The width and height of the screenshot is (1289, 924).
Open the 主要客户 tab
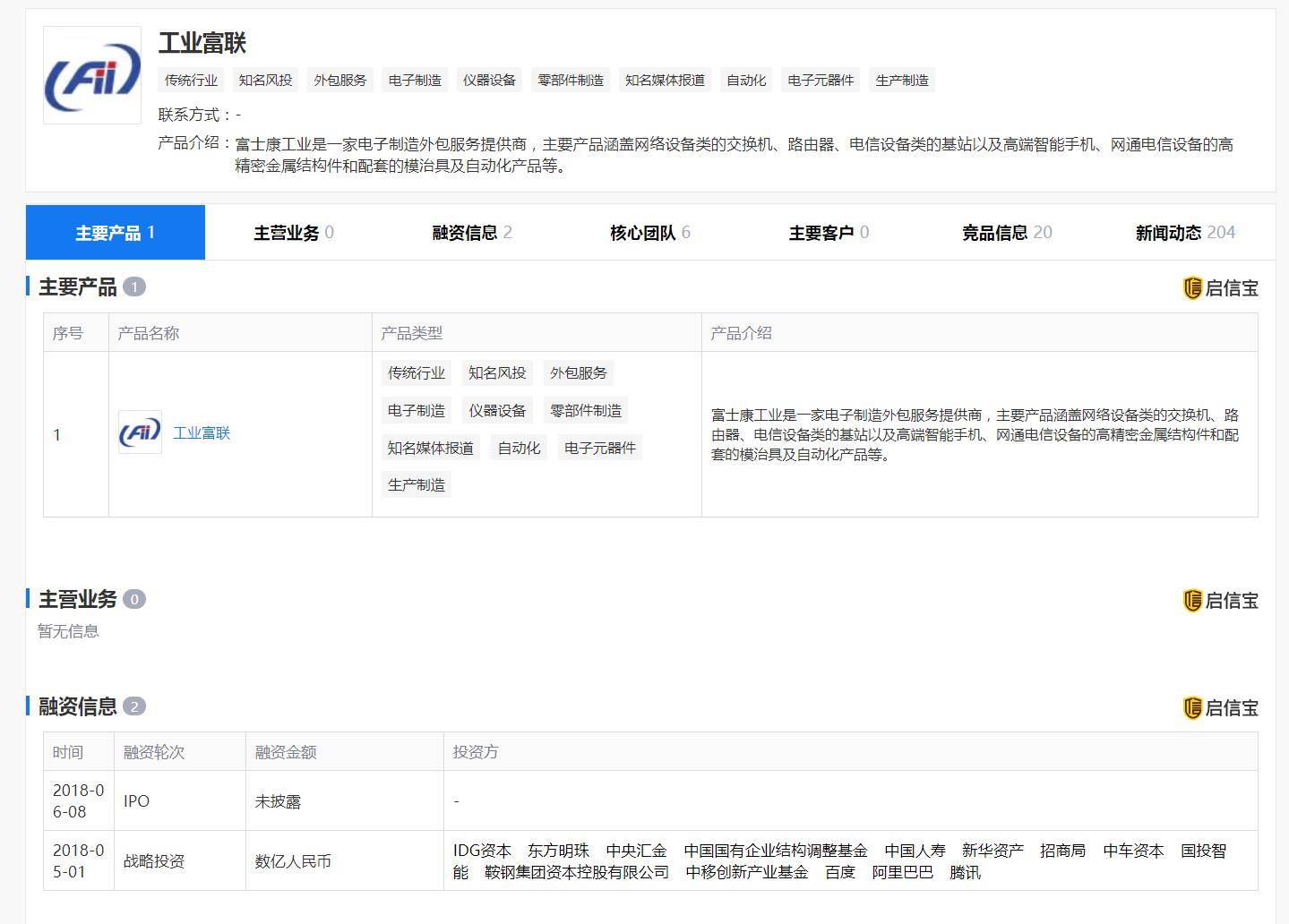coord(827,232)
